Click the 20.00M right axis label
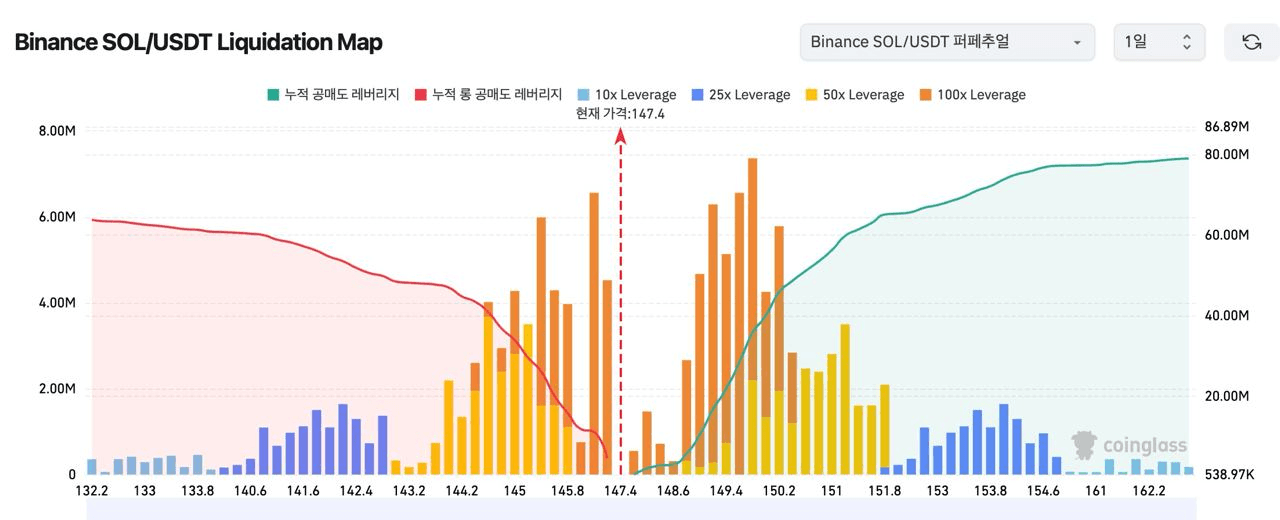 click(1228, 396)
